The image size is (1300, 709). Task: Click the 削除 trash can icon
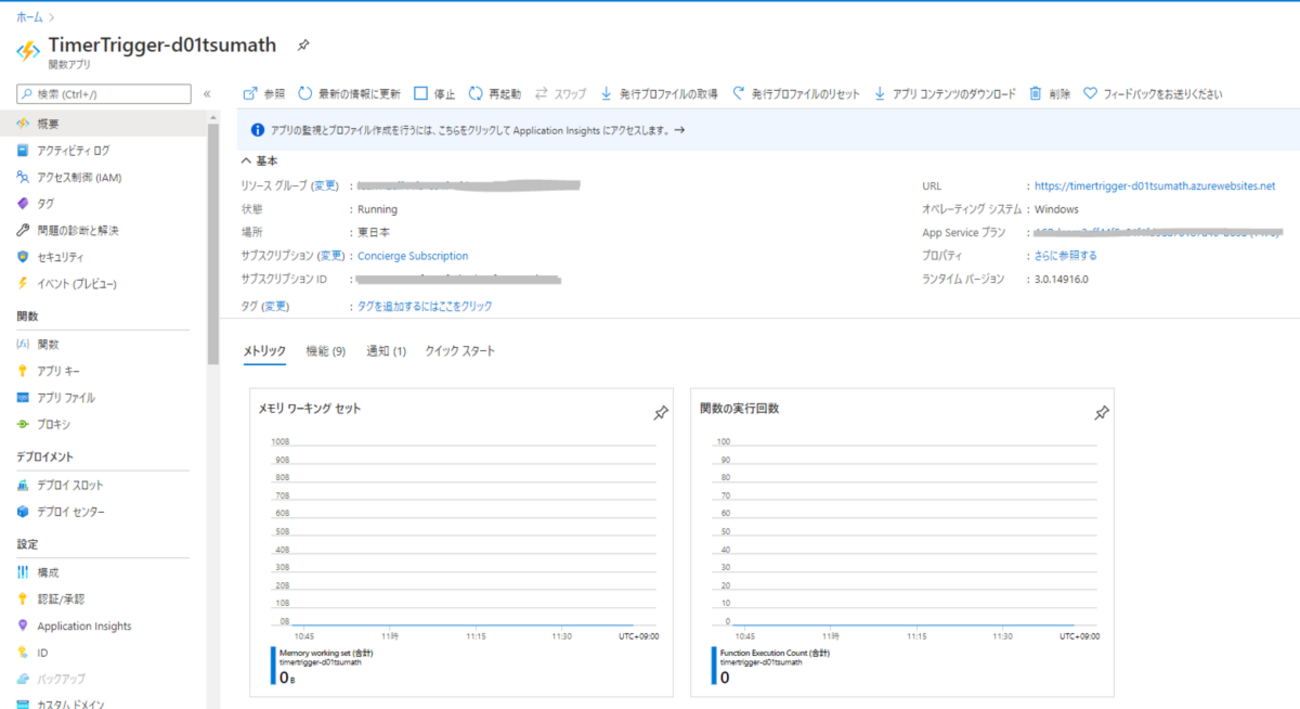click(x=1036, y=94)
